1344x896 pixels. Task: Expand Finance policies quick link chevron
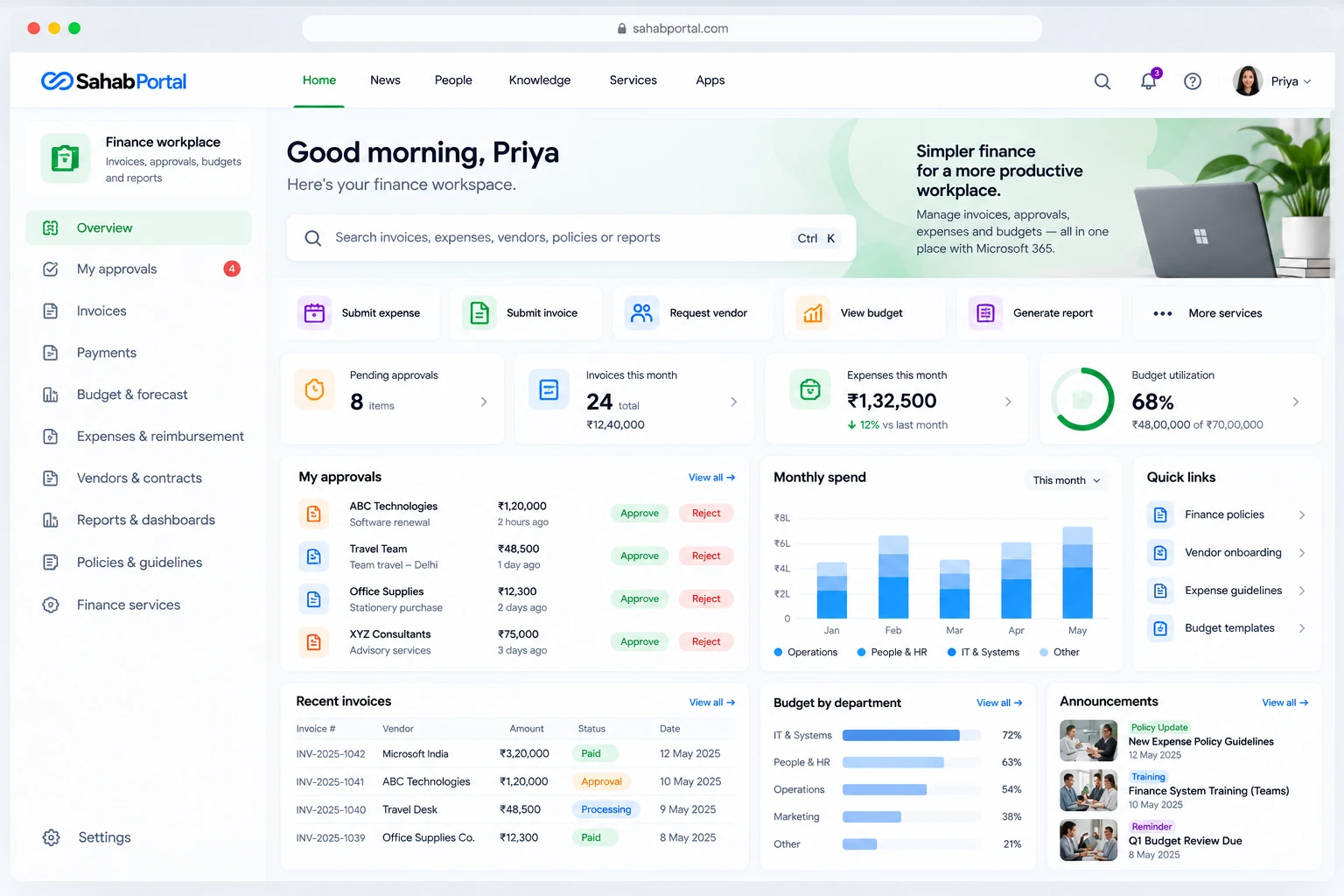(x=1302, y=514)
